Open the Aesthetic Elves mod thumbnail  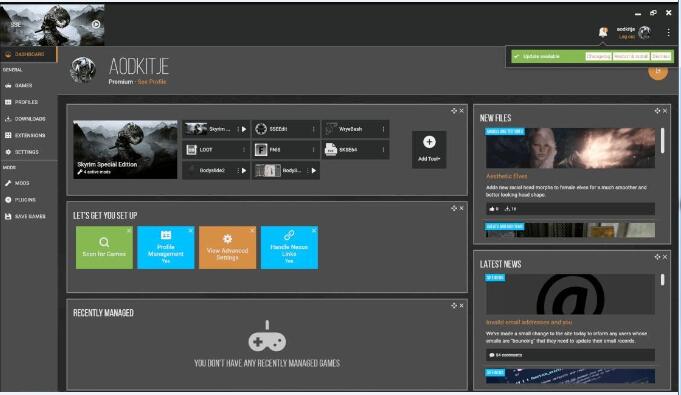pyautogui.click(x=570, y=148)
